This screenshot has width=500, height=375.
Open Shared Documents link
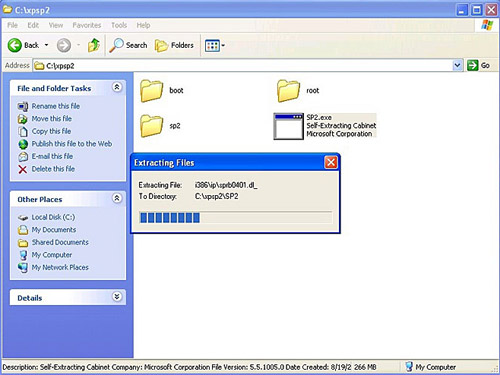click(60, 242)
